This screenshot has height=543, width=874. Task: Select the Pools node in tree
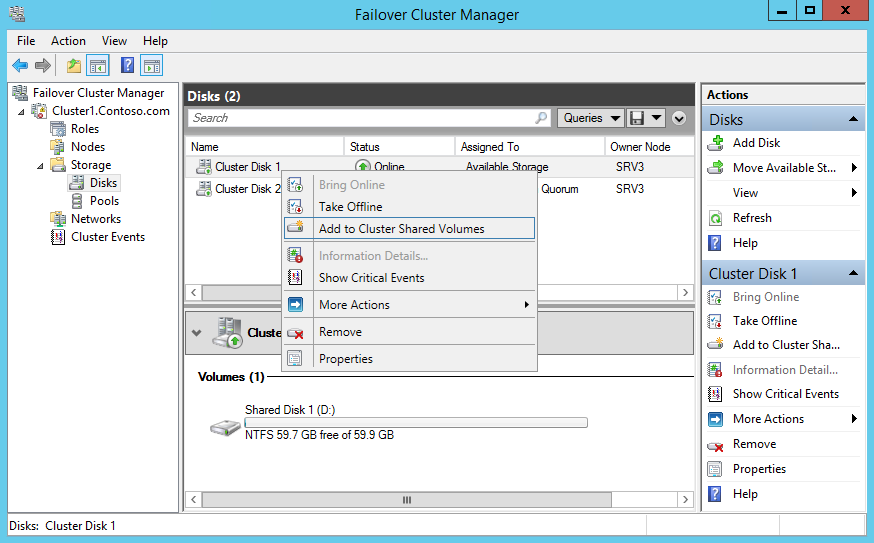(x=104, y=201)
